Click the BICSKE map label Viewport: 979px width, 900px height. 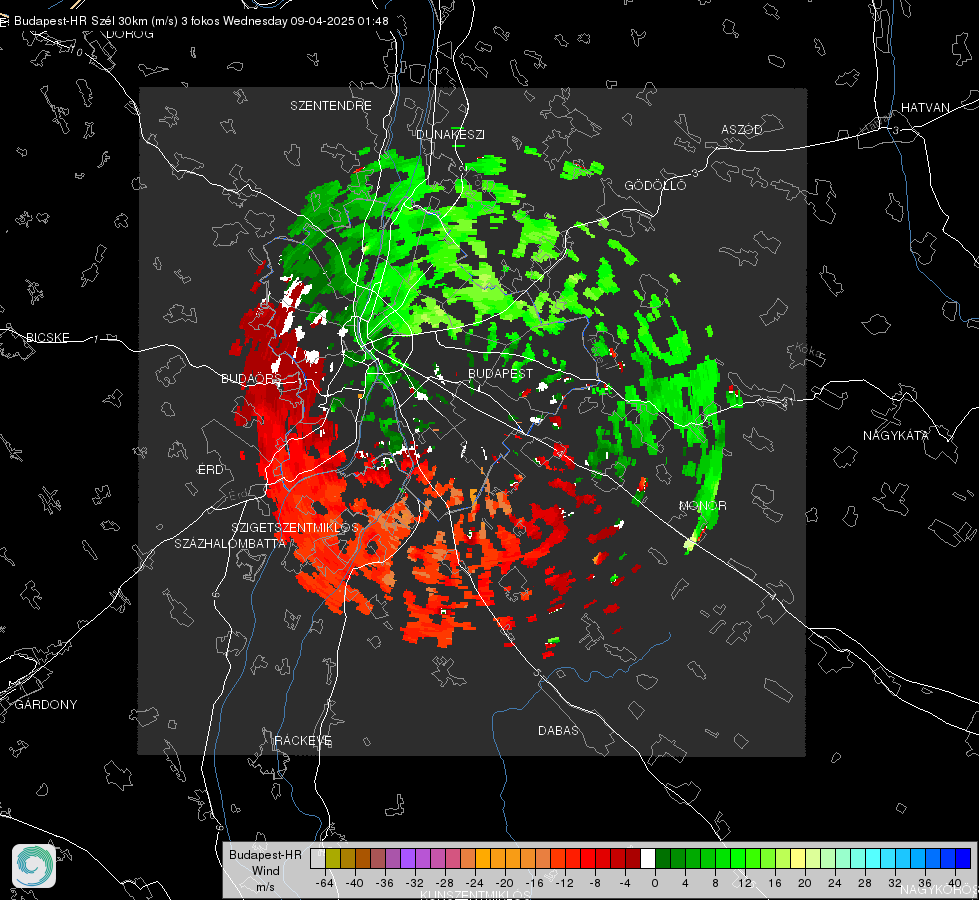[x=47, y=337]
